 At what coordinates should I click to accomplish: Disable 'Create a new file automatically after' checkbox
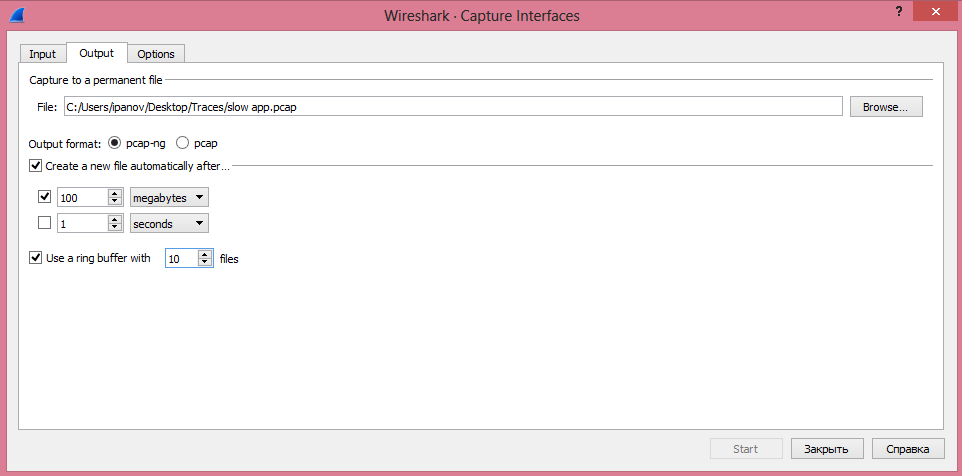[37, 165]
